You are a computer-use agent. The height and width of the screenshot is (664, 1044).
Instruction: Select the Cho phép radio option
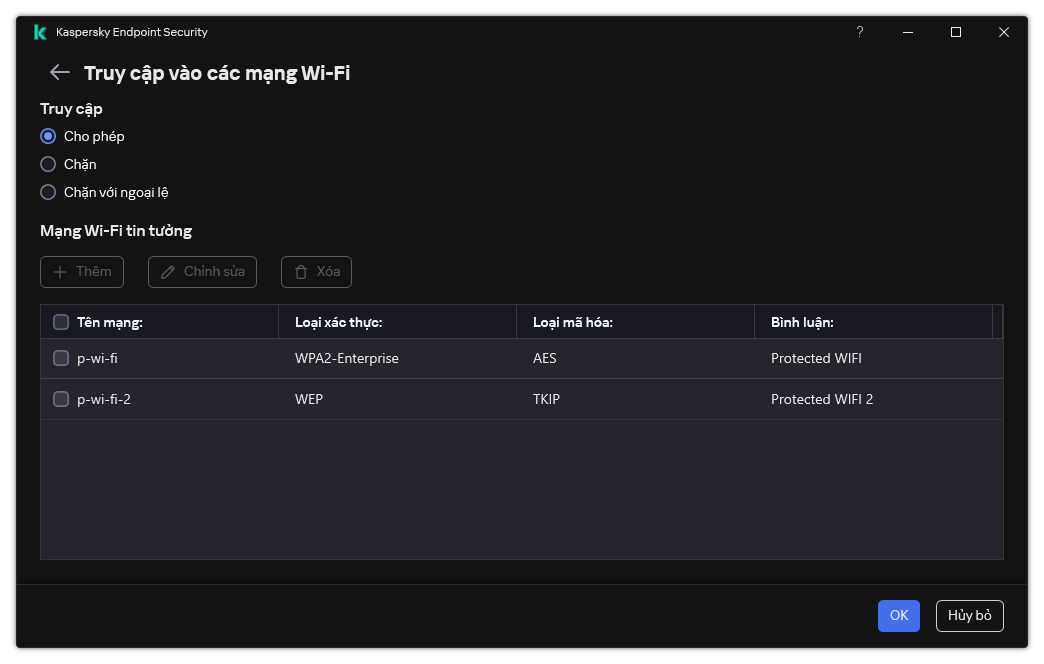(48, 136)
